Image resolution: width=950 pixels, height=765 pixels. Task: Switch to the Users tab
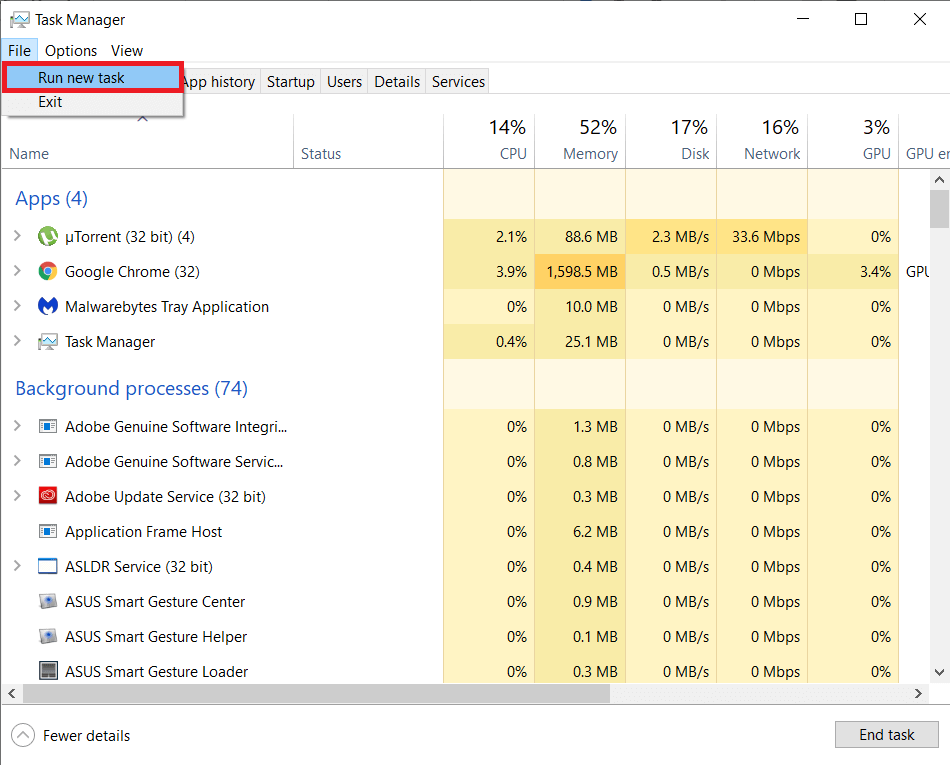(x=344, y=81)
